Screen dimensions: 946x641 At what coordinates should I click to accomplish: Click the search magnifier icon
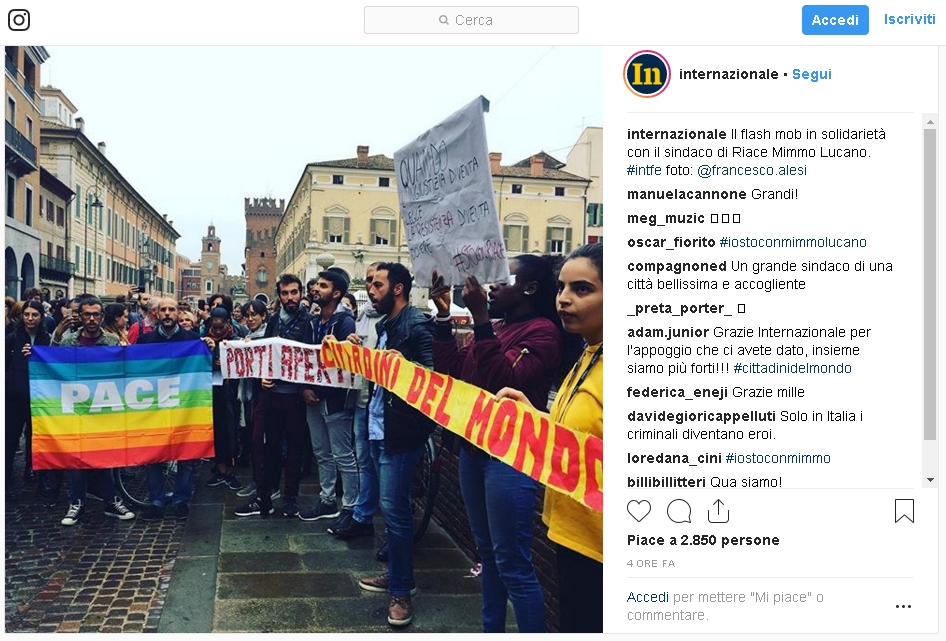click(x=443, y=20)
